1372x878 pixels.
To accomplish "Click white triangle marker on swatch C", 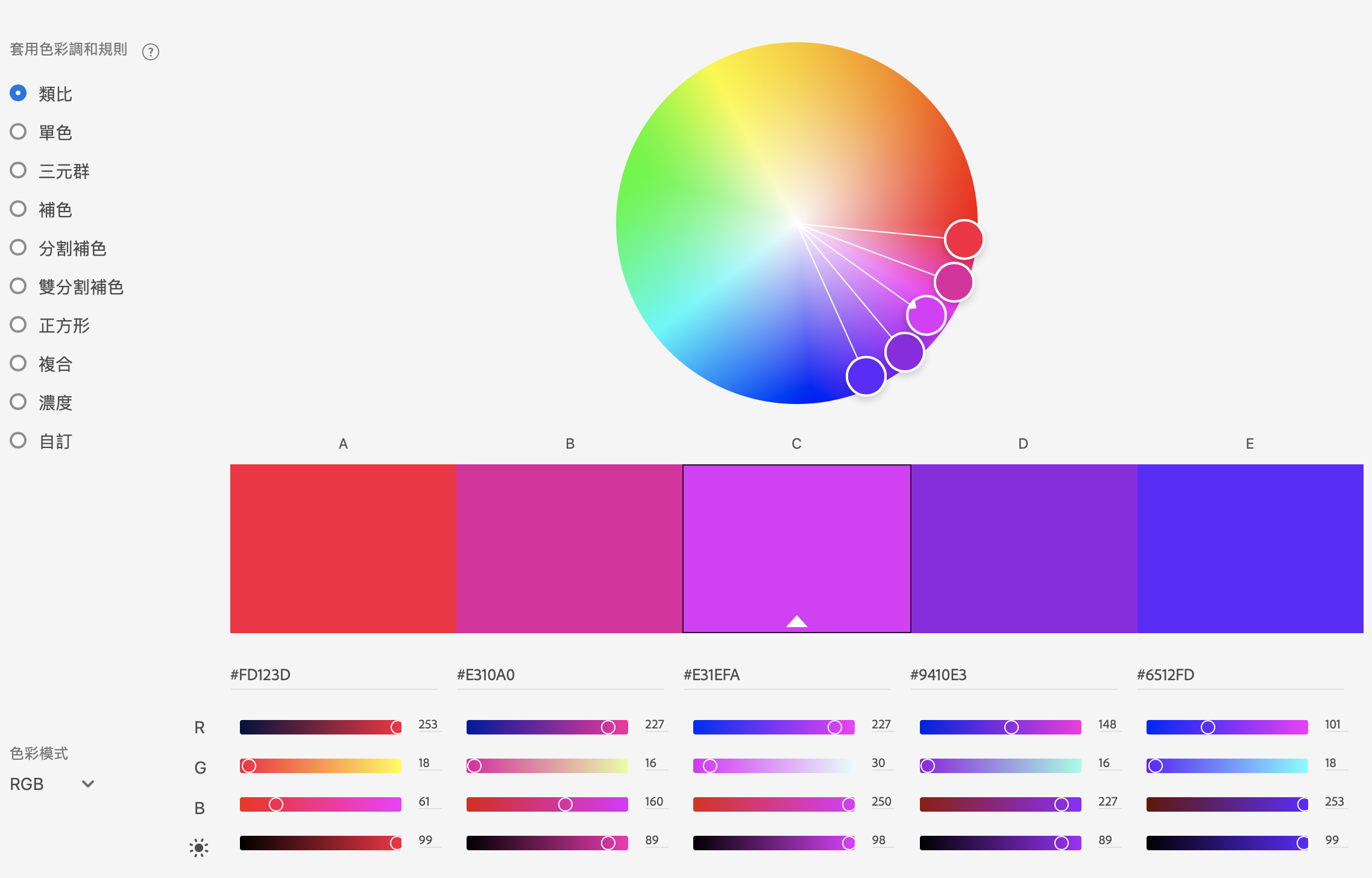I will coord(796,621).
